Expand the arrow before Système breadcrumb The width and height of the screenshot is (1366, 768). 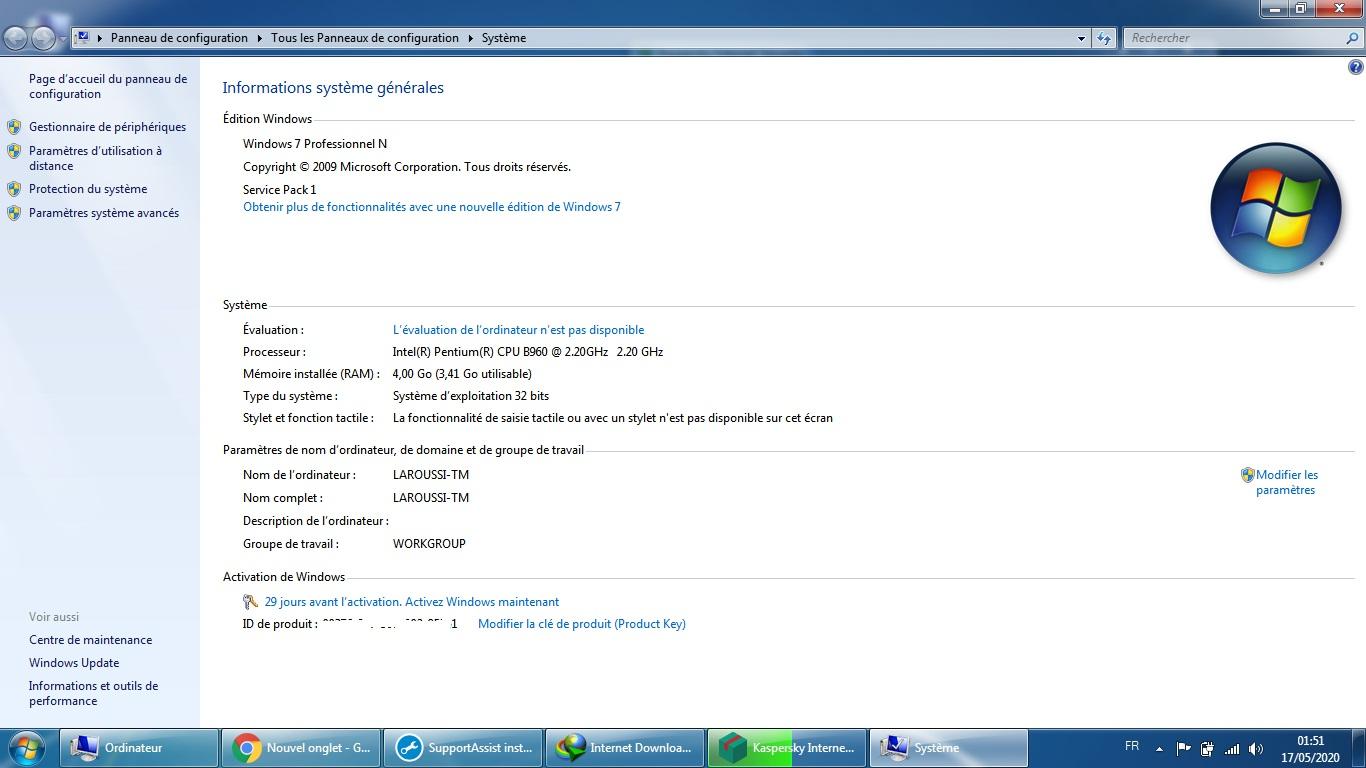coord(470,38)
